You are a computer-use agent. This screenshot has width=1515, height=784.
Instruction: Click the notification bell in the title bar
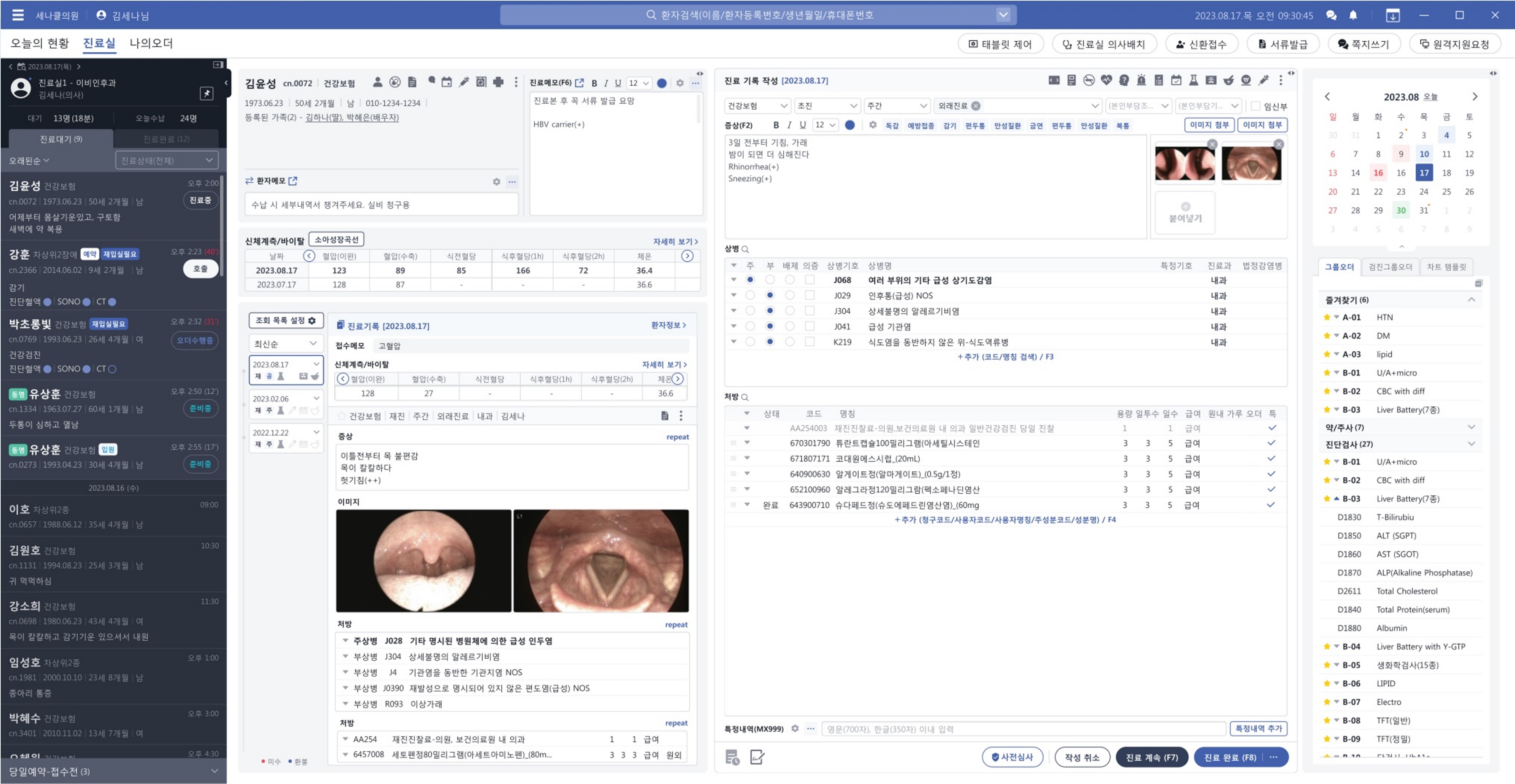coord(1353,15)
